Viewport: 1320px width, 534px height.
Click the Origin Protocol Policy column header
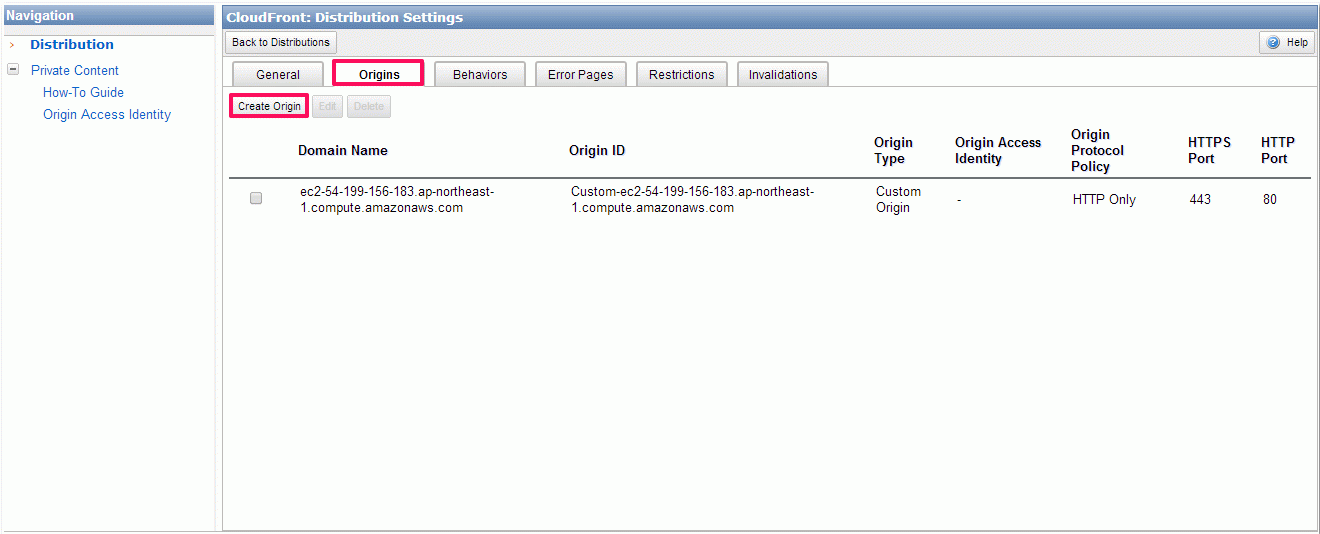click(1097, 151)
